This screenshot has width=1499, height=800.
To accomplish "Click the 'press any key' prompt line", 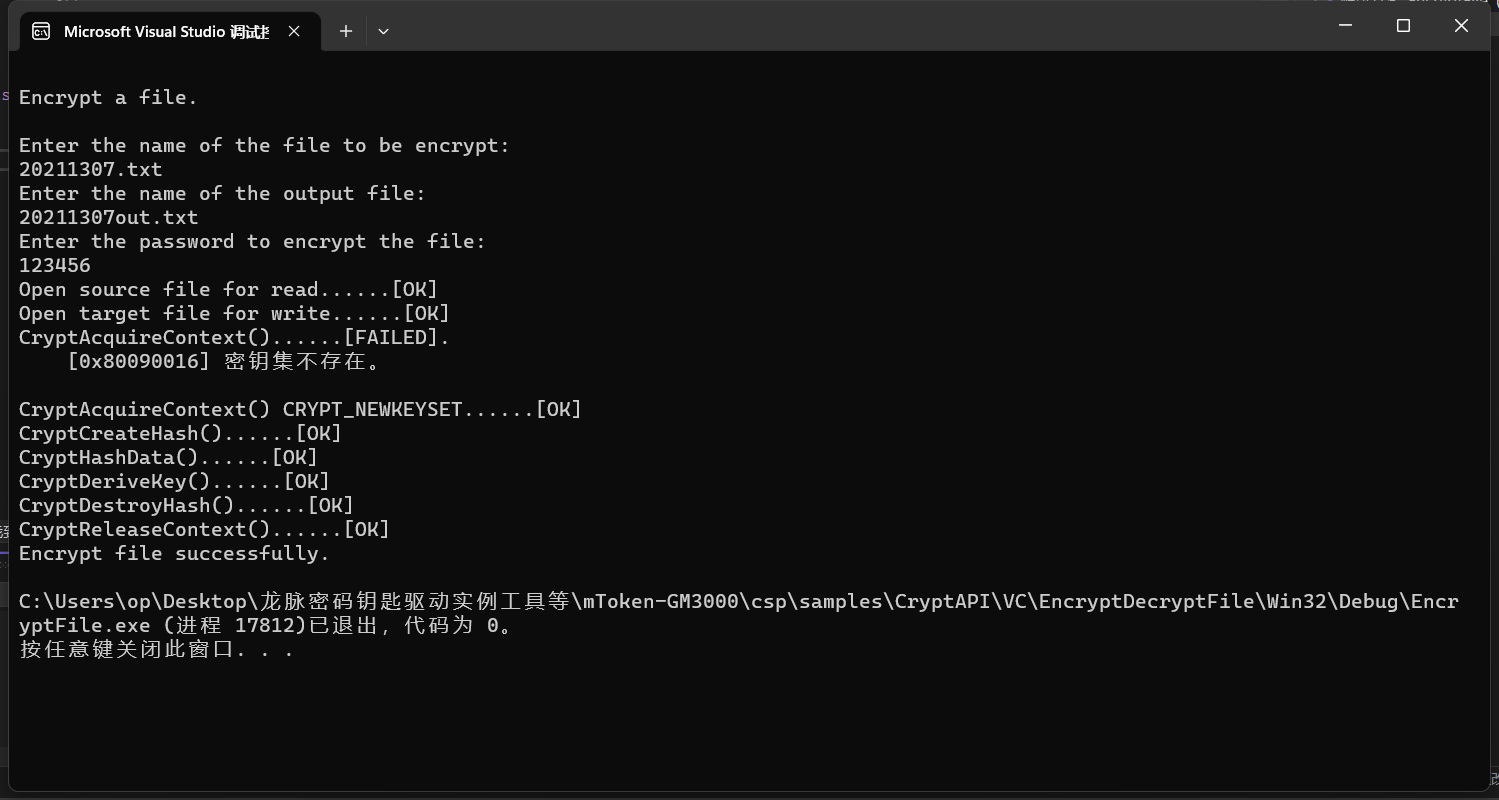I will [156, 649].
